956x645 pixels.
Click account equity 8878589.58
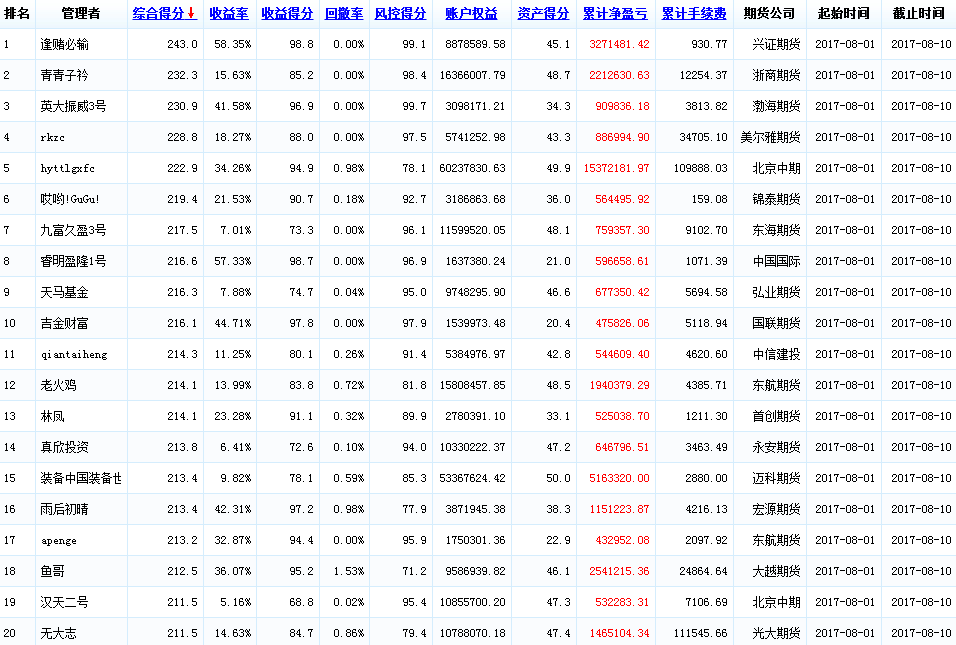476,45
